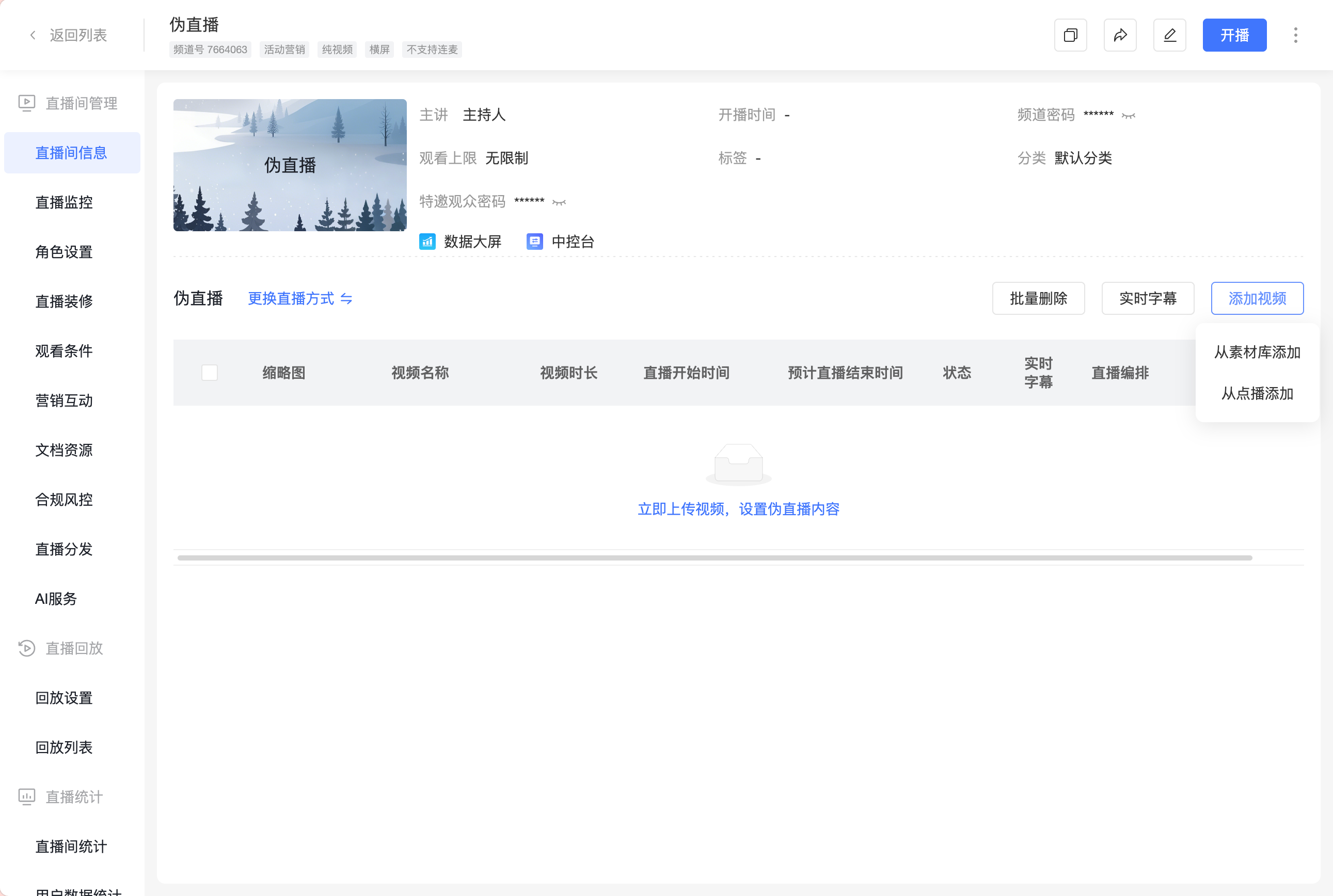The height and width of the screenshot is (896, 1333).
Task: Open 直播间统计 in the sidebar
Action: tap(71, 846)
